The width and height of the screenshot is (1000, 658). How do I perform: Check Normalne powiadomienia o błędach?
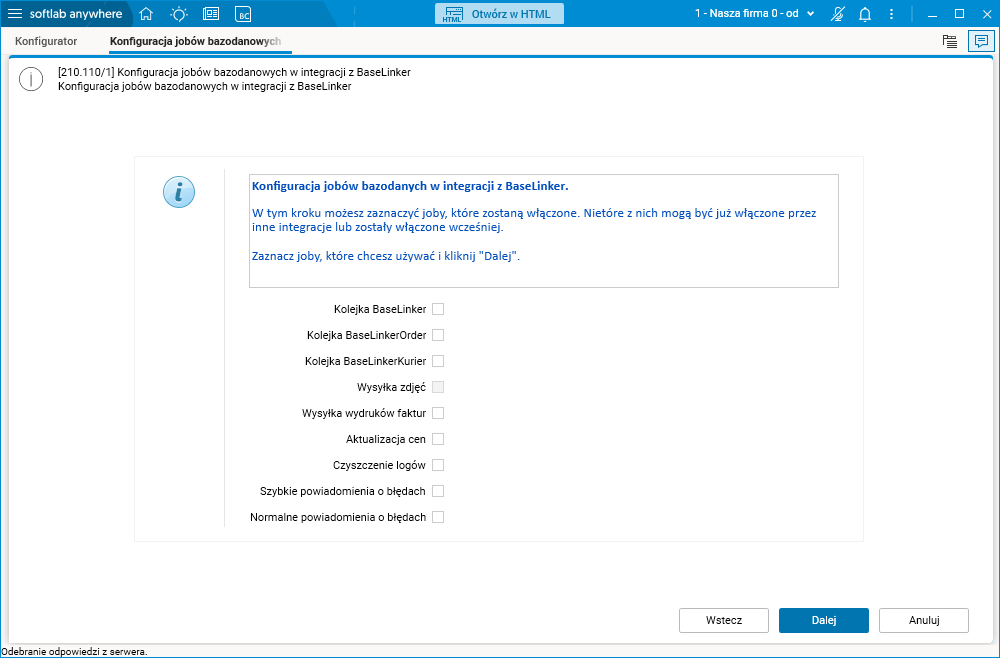tap(438, 517)
